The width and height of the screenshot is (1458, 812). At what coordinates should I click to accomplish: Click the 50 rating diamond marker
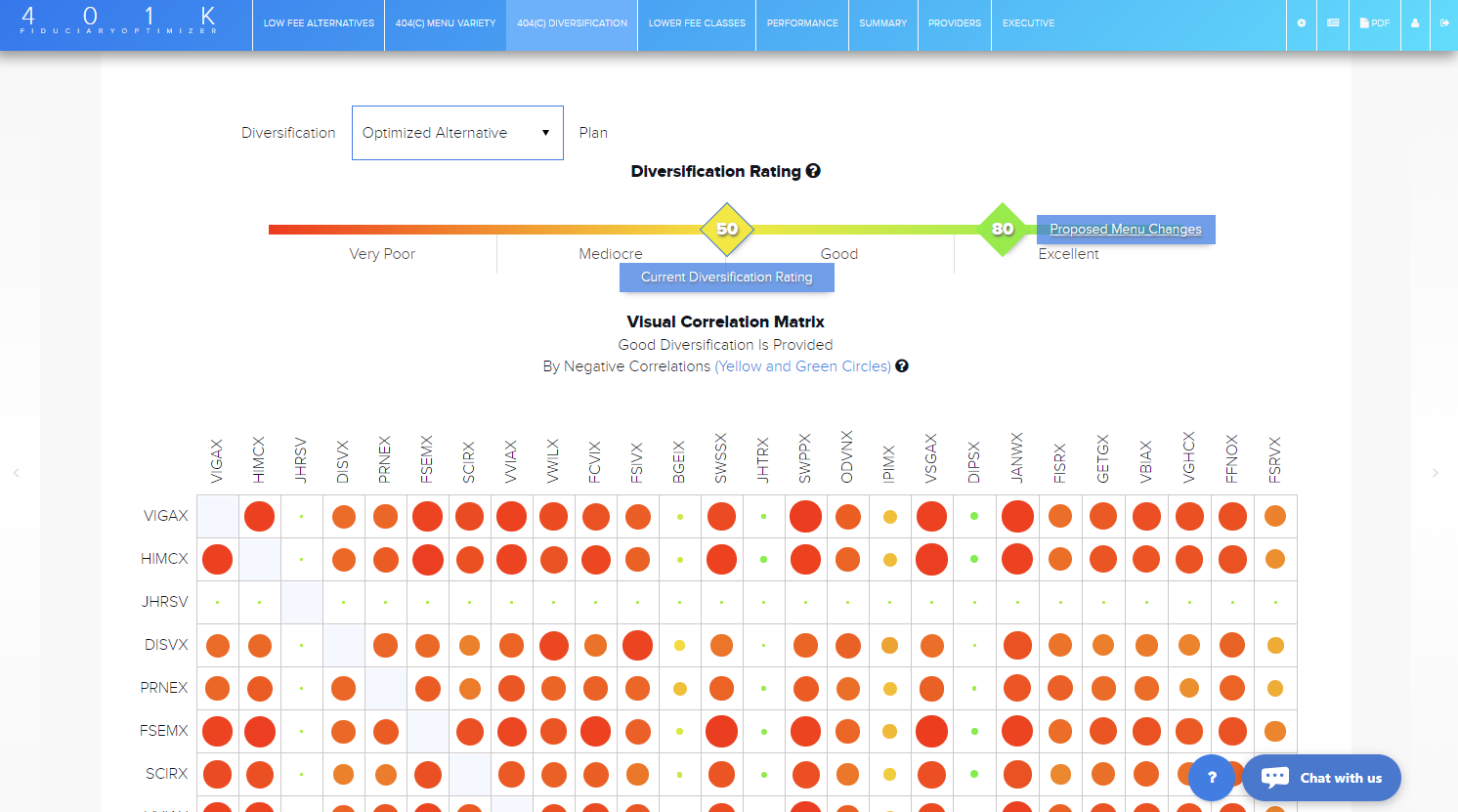pyautogui.click(x=727, y=229)
